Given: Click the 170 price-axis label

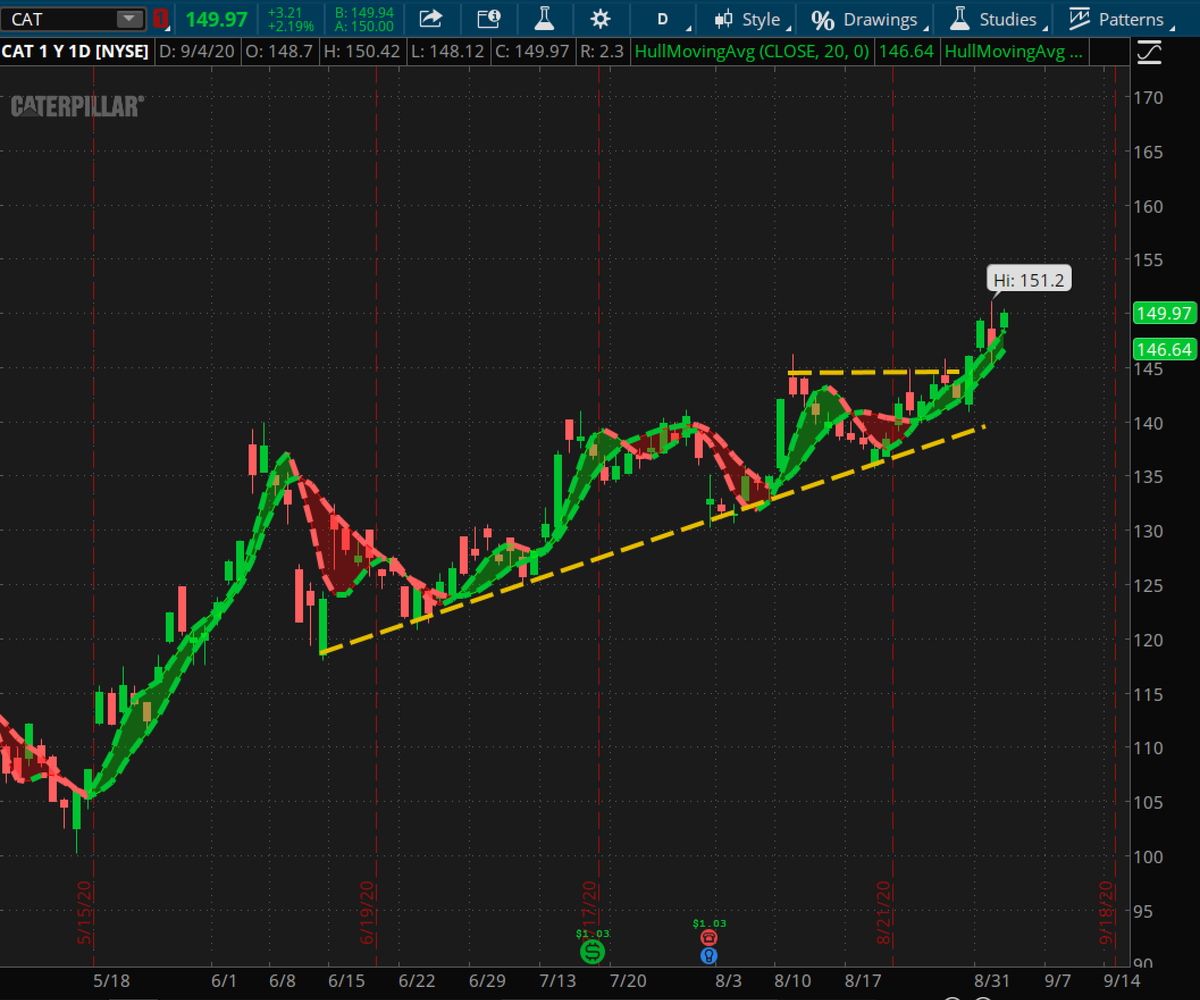Looking at the screenshot, I should (x=1150, y=98).
